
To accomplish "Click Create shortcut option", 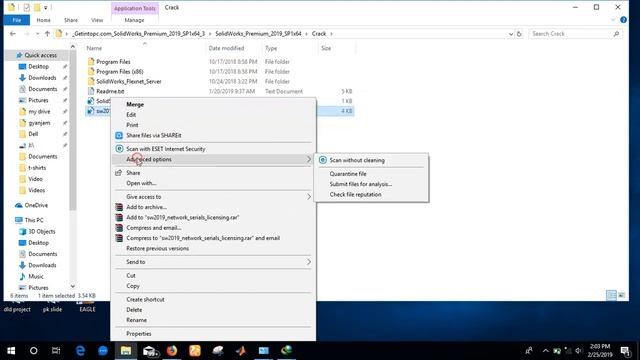I will point(145,300).
